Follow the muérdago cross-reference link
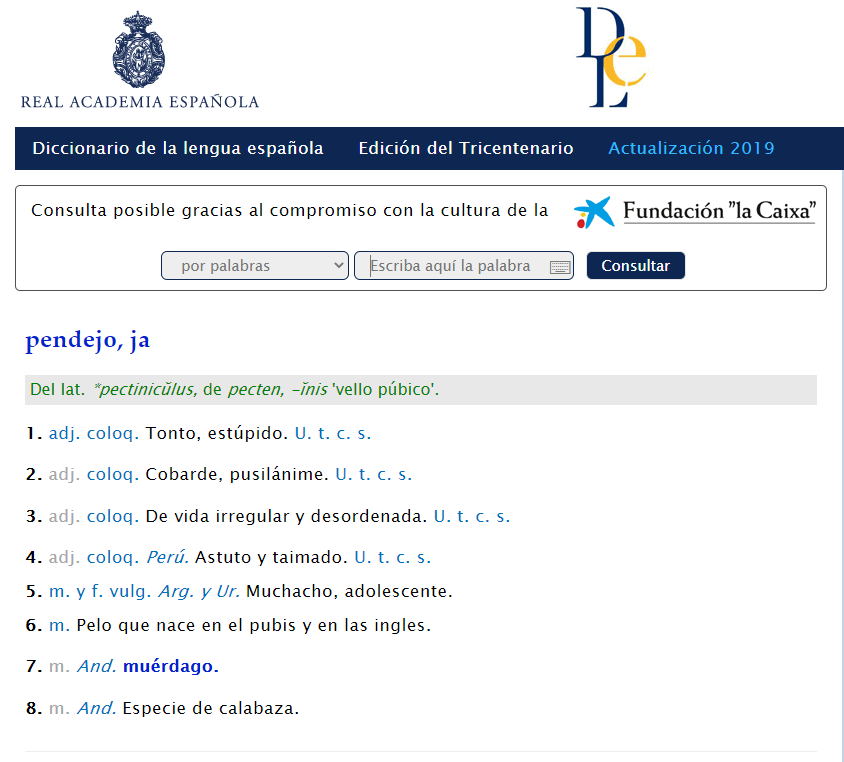This screenshot has height=762, width=844. tap(170, 666)
